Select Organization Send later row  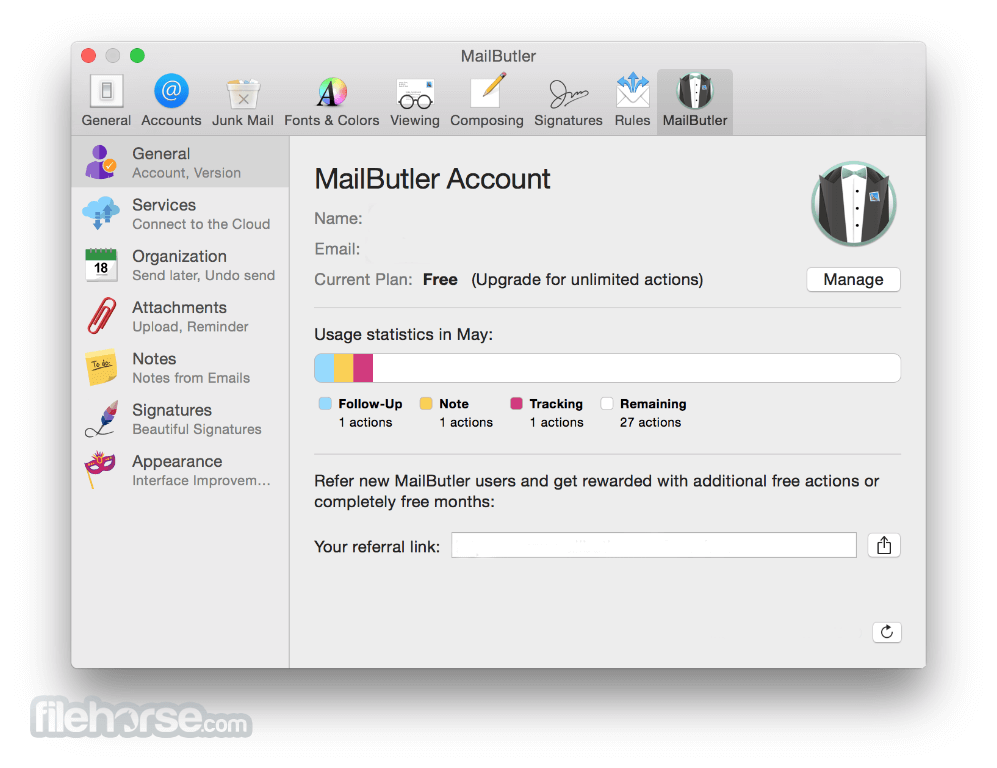181,265
